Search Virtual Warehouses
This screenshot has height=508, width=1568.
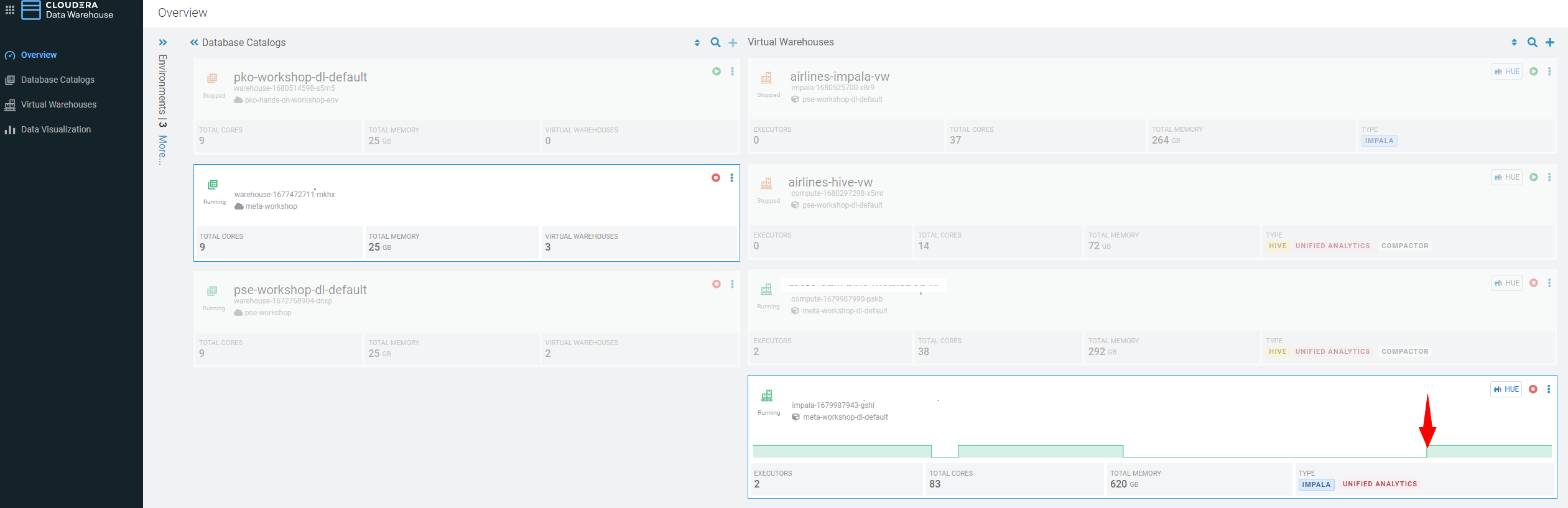coord(1533,42)
